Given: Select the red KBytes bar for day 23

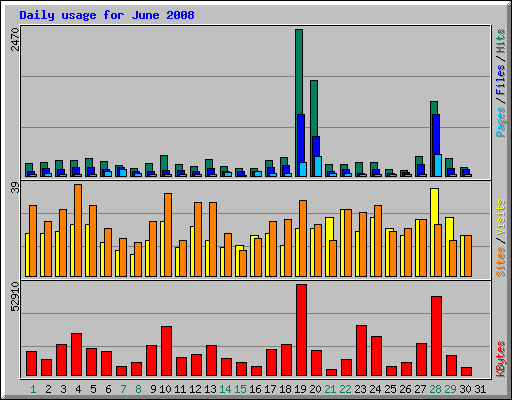Looking at the screenshot, I should tap(361, 351).
